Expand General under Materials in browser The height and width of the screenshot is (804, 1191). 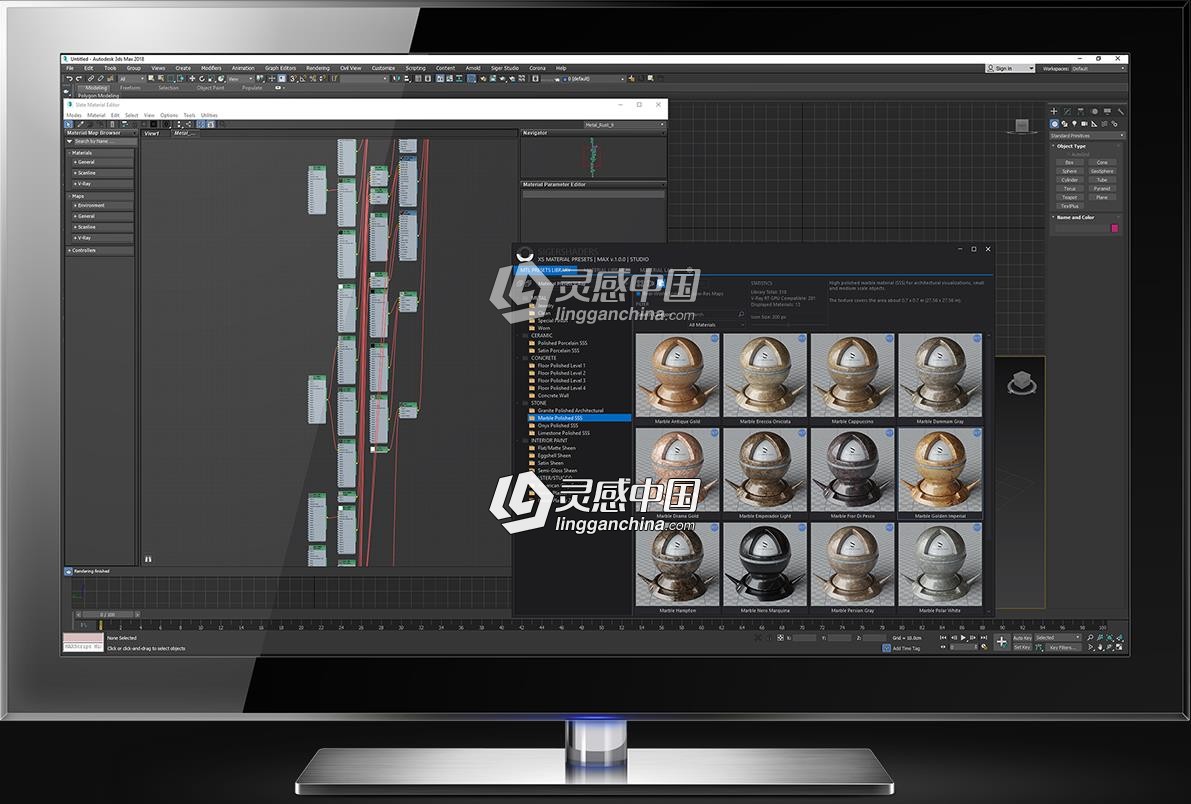[101, 162]
